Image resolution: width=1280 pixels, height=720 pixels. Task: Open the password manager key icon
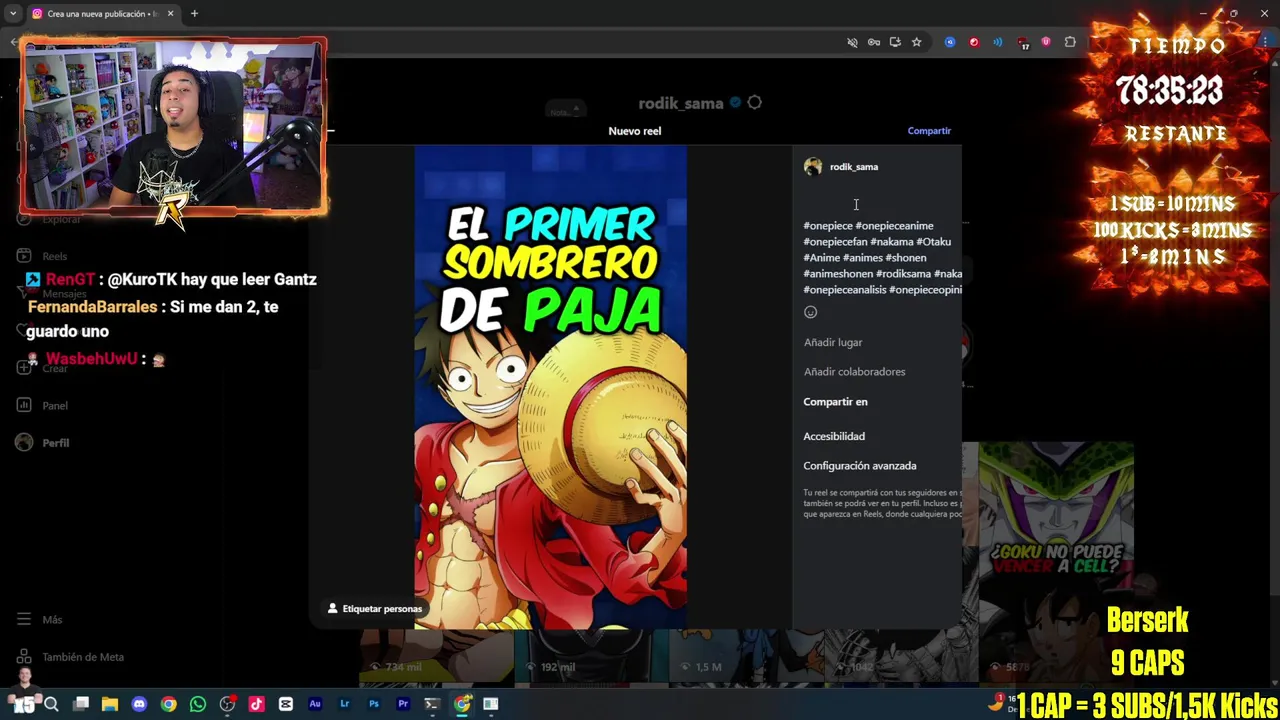[873, 42]
